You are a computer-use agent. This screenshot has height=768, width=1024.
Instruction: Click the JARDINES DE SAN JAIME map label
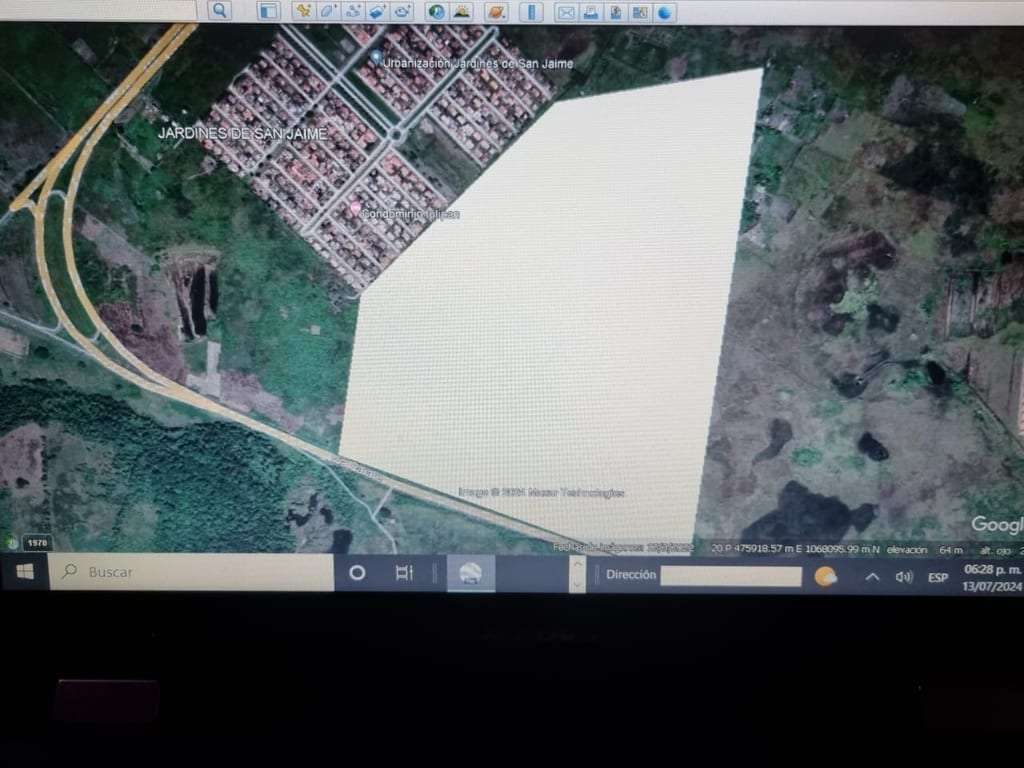tap(242, 133)
